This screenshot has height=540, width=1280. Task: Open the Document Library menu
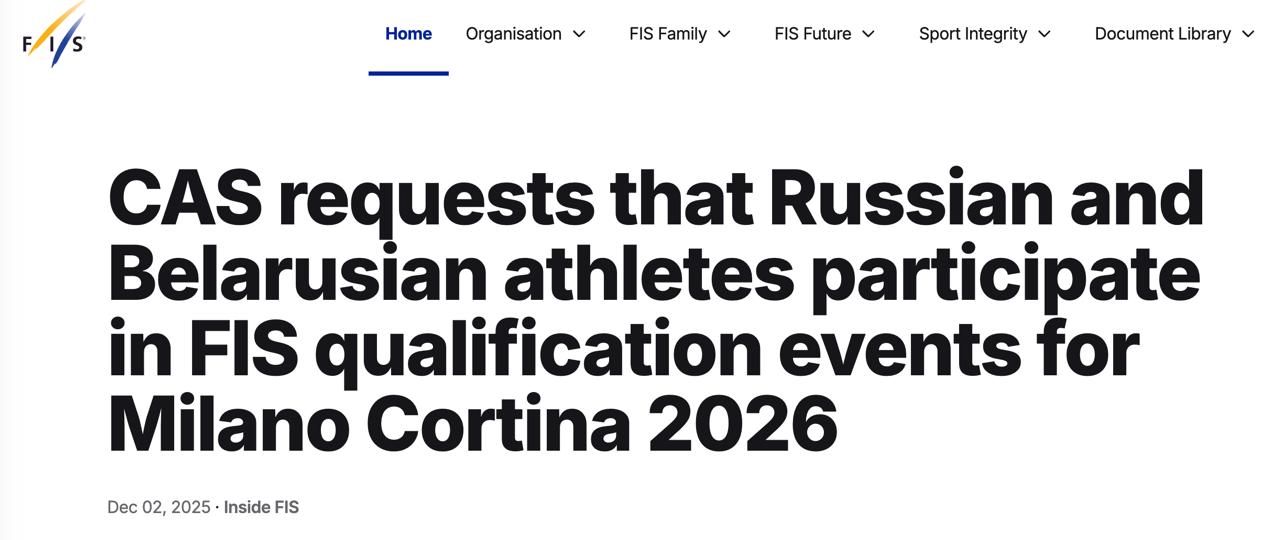pyautogui.click(x=1162, y=34)
